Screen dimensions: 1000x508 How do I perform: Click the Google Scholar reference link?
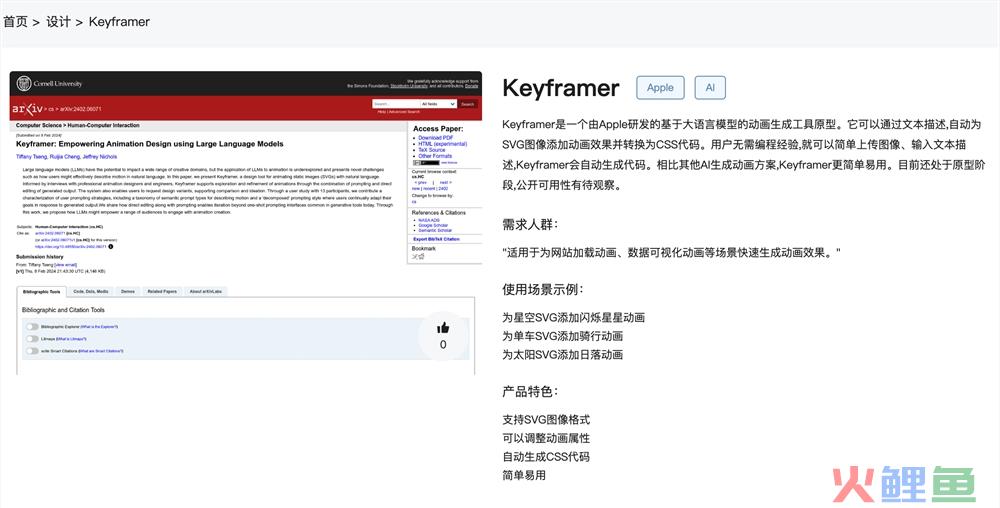tap(434, 225)
